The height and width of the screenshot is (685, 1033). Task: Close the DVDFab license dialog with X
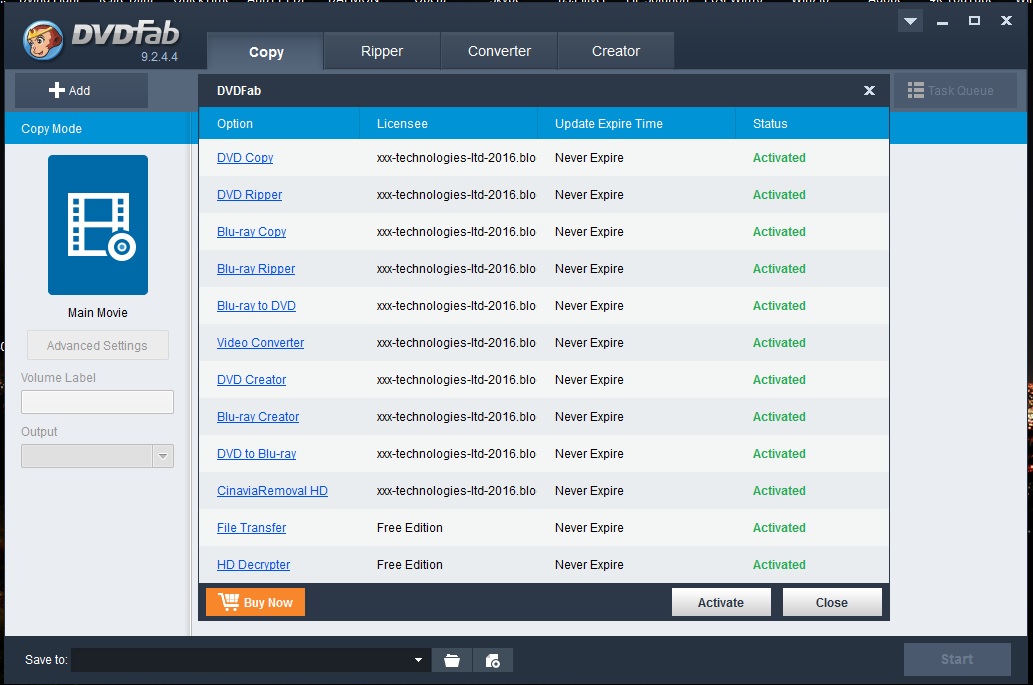[x=870, y=90]
